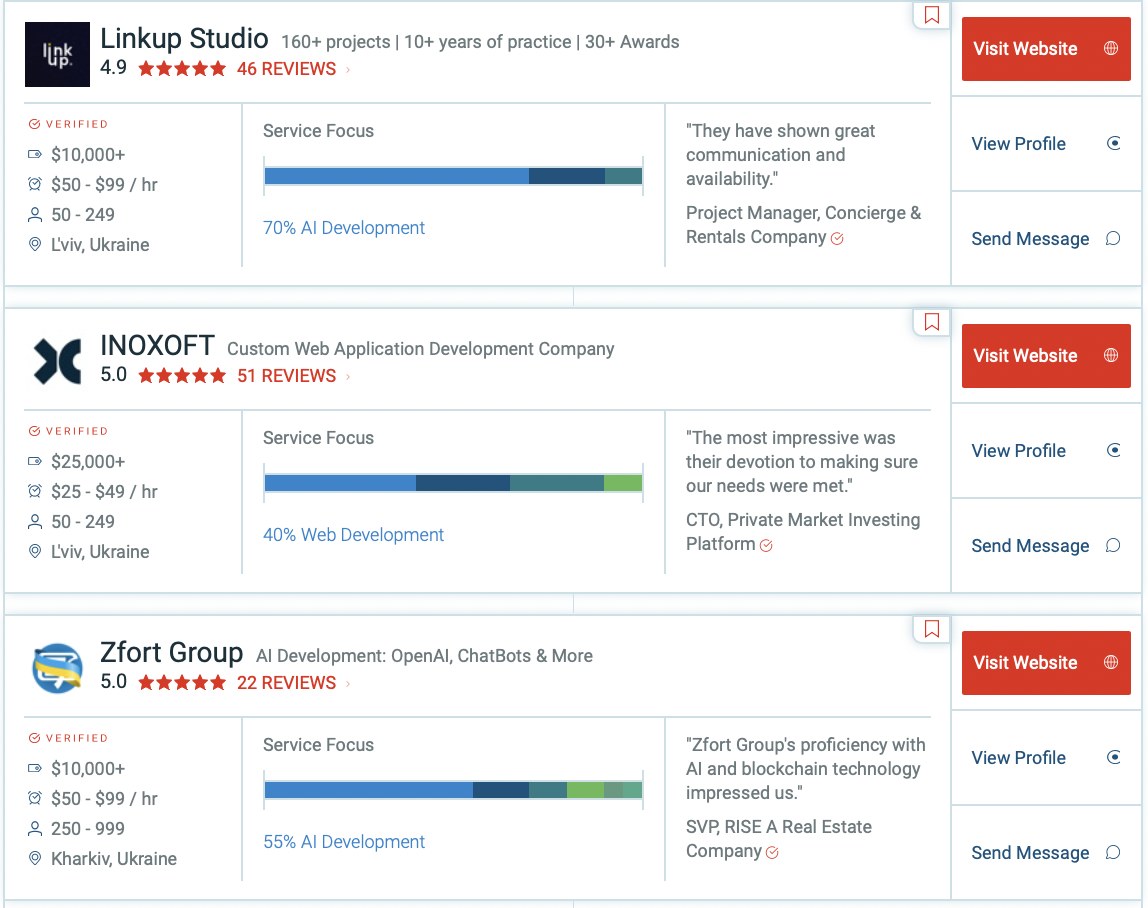Click the globe icon on Zfort Visit Website
1148x908 pixels.
tap(1111, 662)
